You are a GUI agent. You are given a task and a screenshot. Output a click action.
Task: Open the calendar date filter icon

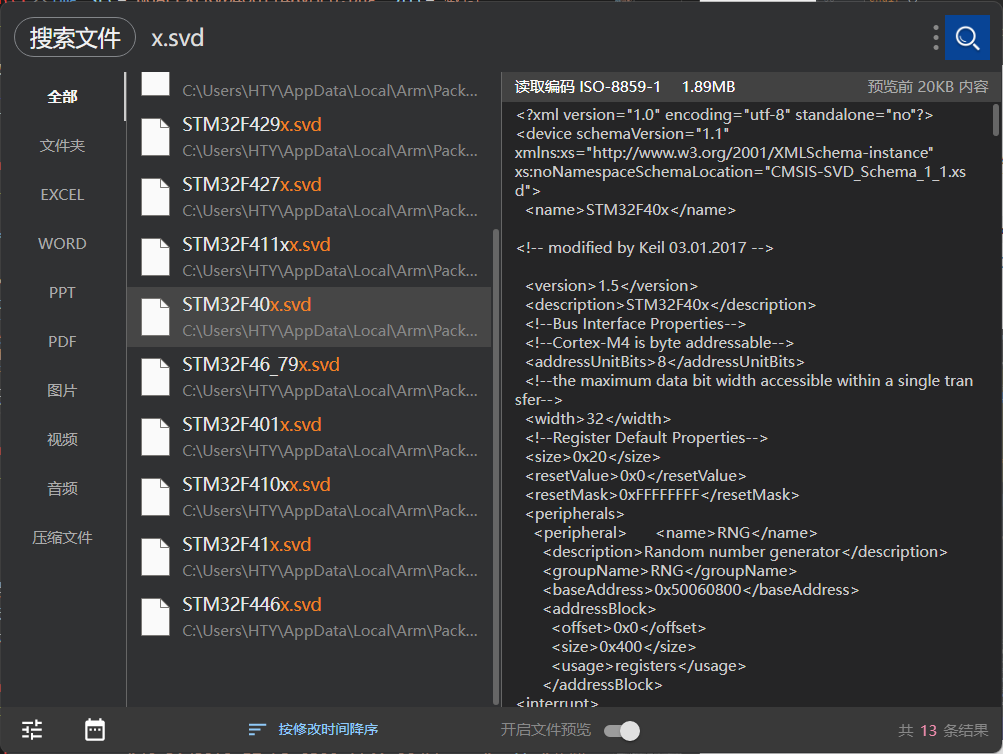tap(94, 730)
